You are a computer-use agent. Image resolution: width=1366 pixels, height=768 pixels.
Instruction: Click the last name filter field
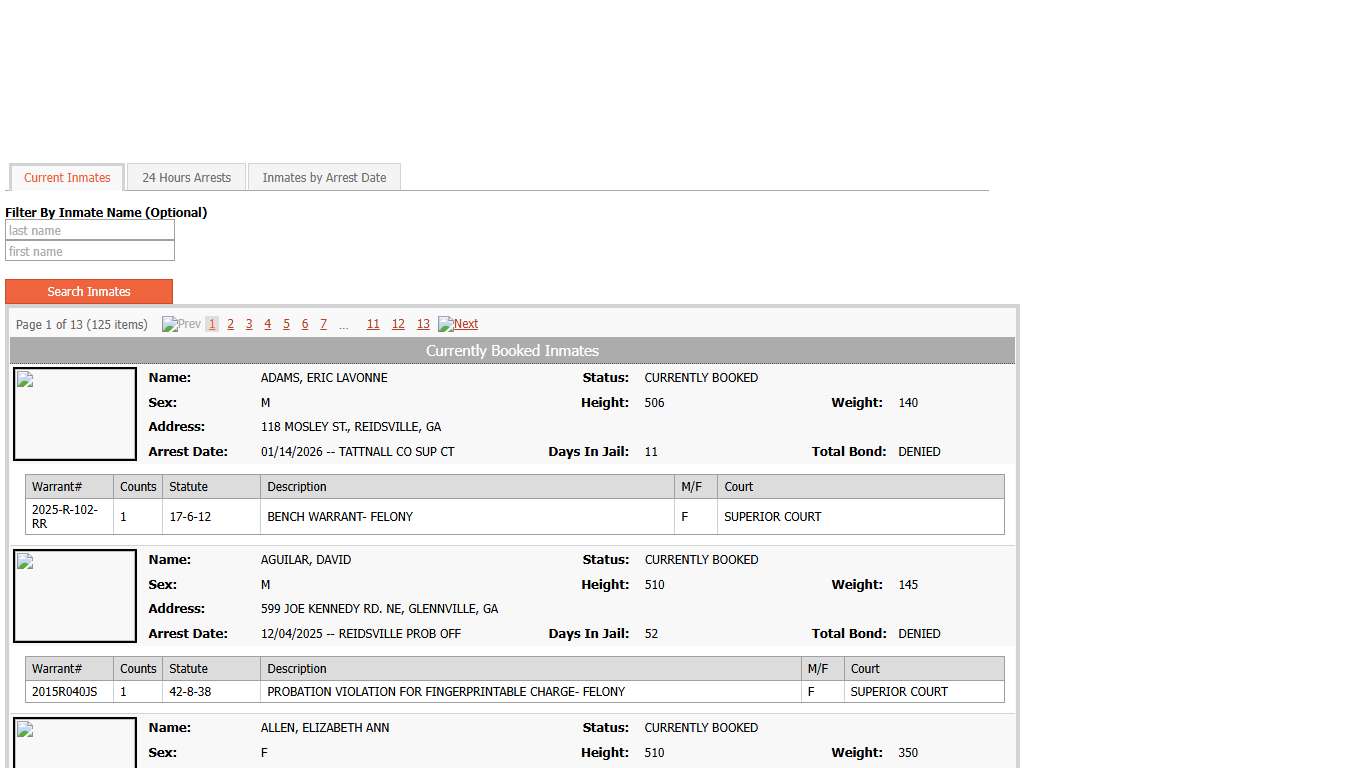click(90, 231)
